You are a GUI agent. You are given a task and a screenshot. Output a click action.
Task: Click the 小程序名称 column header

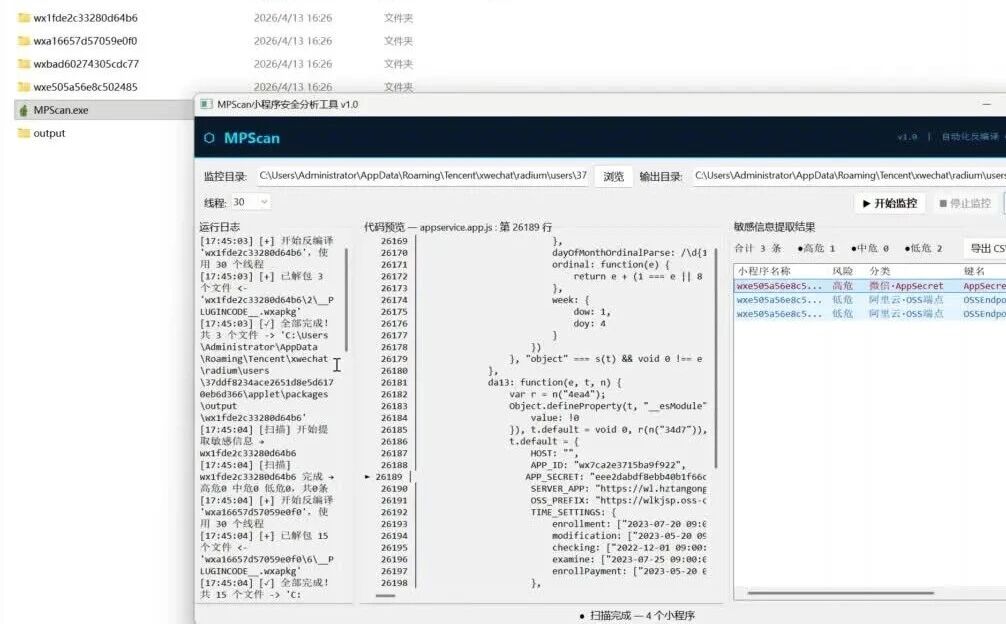tap(763, 271)
